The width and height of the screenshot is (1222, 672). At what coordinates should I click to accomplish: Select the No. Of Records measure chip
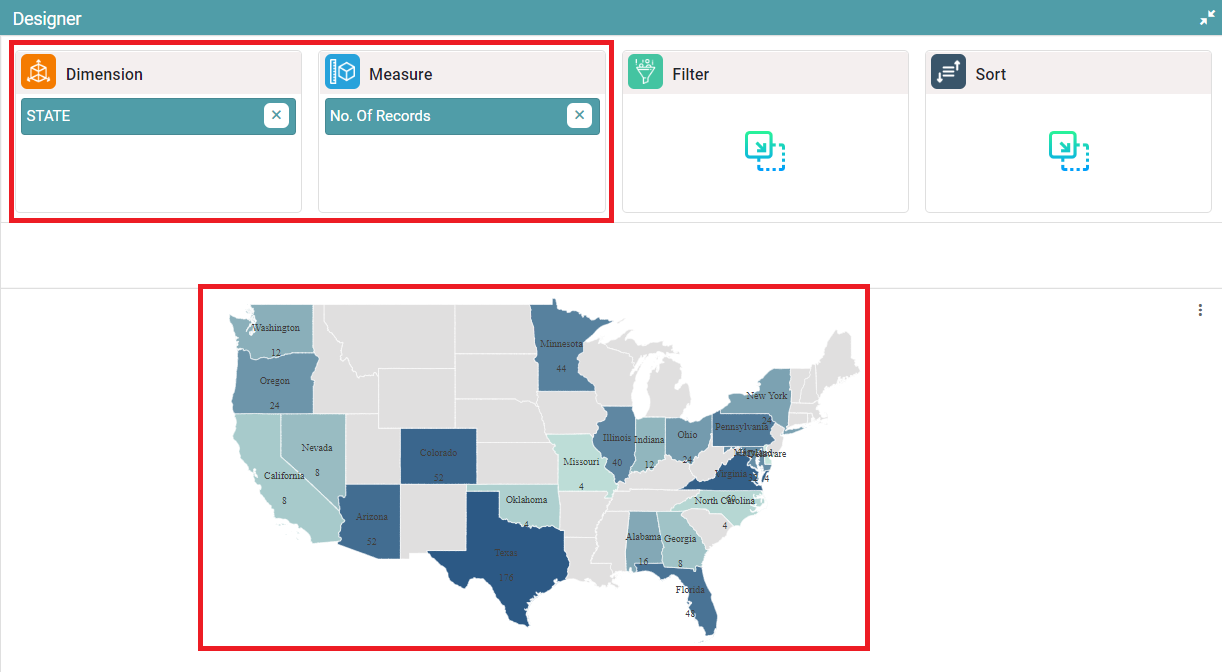tap(440, 116)
